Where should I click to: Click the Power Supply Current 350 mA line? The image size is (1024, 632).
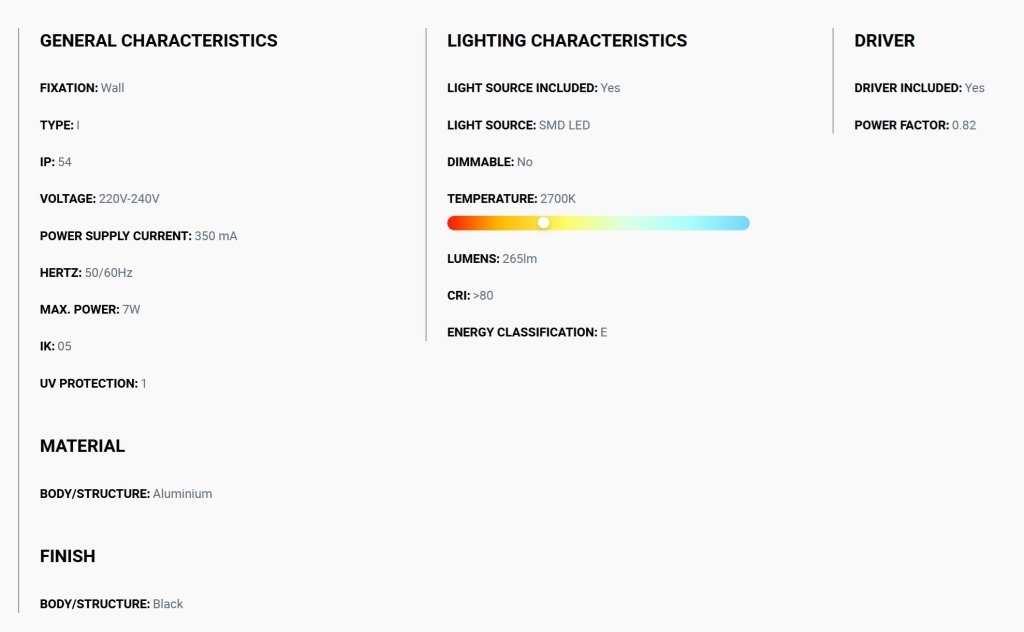(138, 236)
